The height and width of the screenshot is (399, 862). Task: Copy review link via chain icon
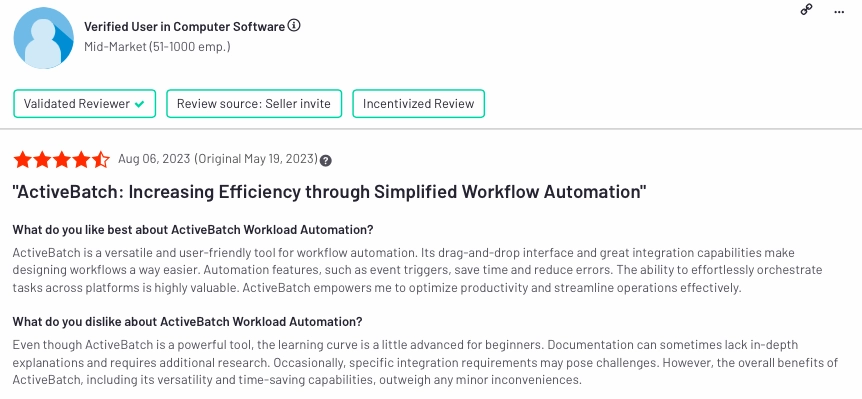(x=806, y=9)
